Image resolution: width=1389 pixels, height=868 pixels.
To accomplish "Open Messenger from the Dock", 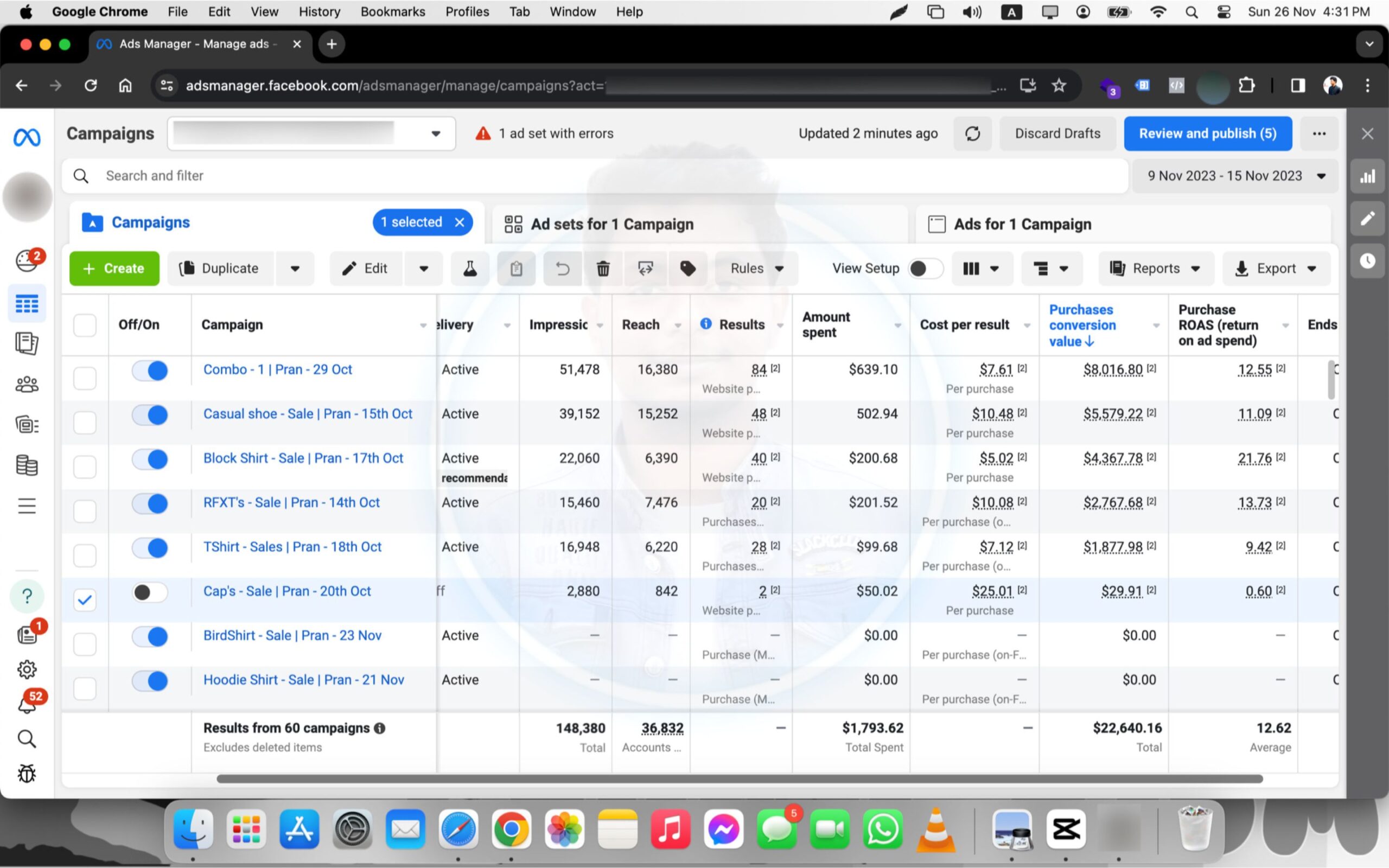I will (x=723, y=829).
